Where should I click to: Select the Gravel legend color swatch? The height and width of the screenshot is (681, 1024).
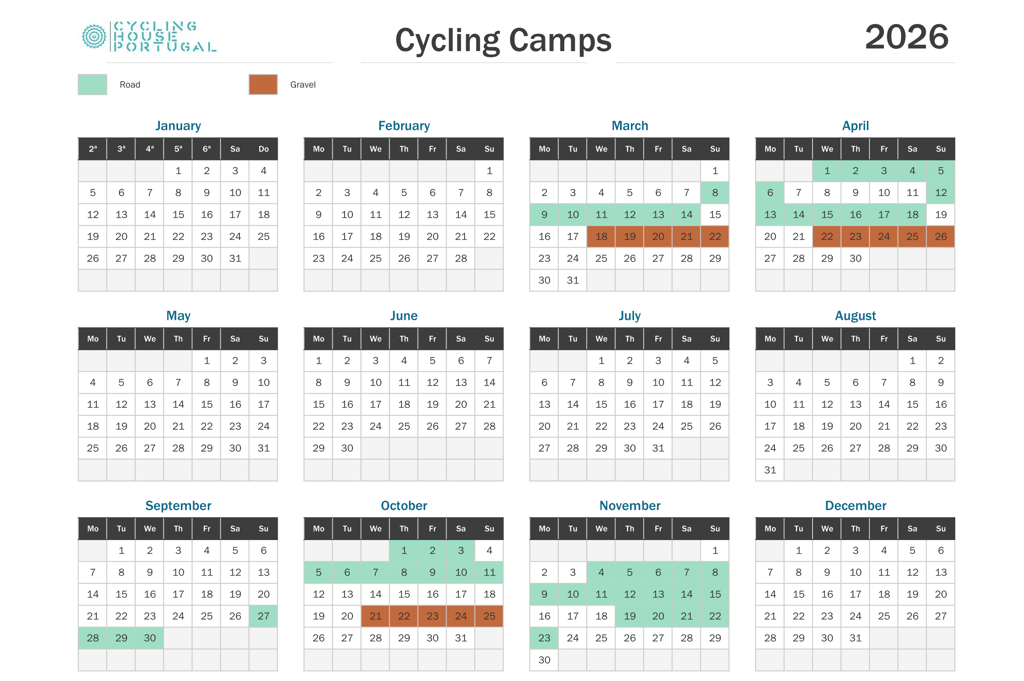263,84
